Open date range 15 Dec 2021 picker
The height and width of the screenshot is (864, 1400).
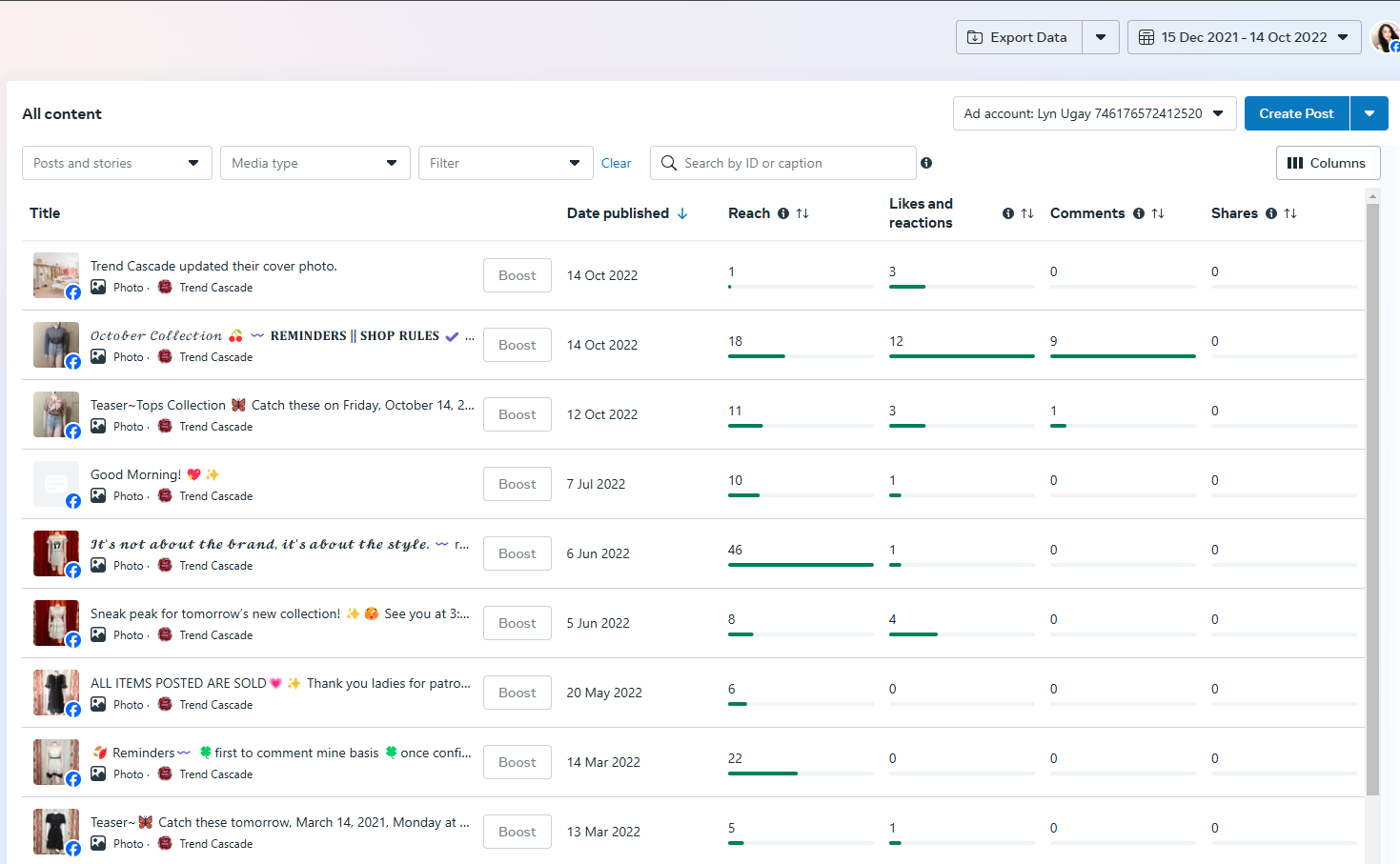point(1244,37)
